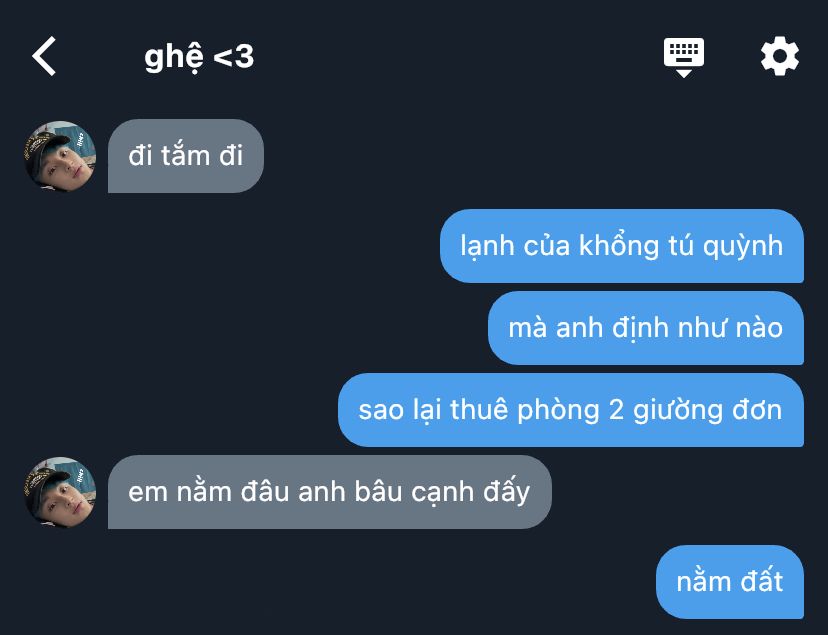Hide the keyboard with the keyboard icon
828x635 pixels.
point(683,57)
